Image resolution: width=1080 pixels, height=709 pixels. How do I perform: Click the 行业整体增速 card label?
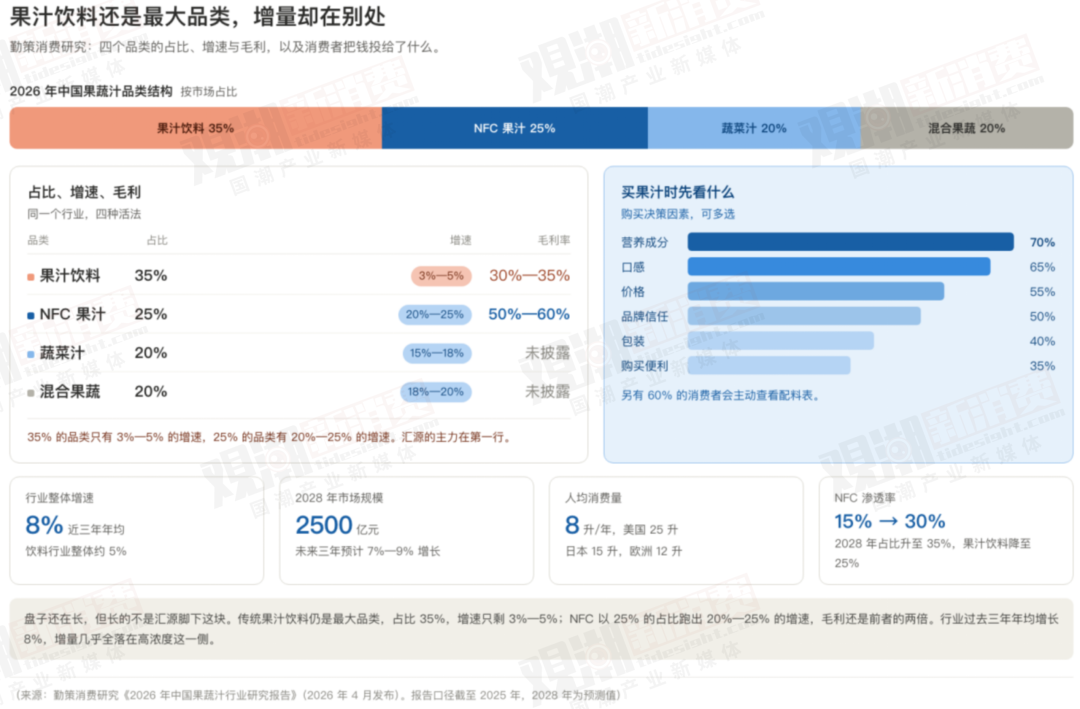coord(59,497)
